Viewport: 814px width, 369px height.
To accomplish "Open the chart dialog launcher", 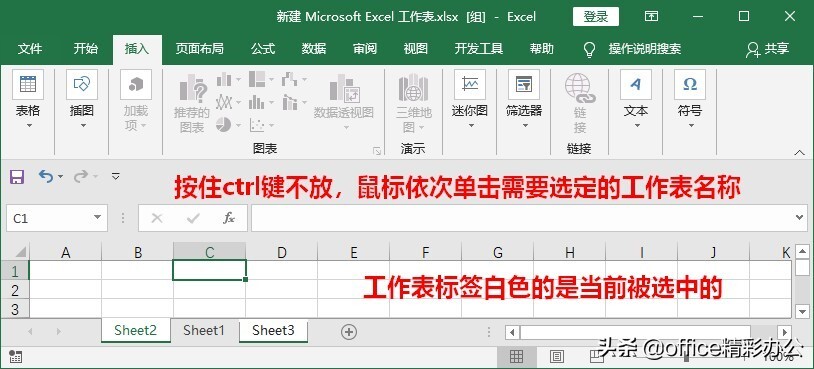I will [x=377, y=151].
